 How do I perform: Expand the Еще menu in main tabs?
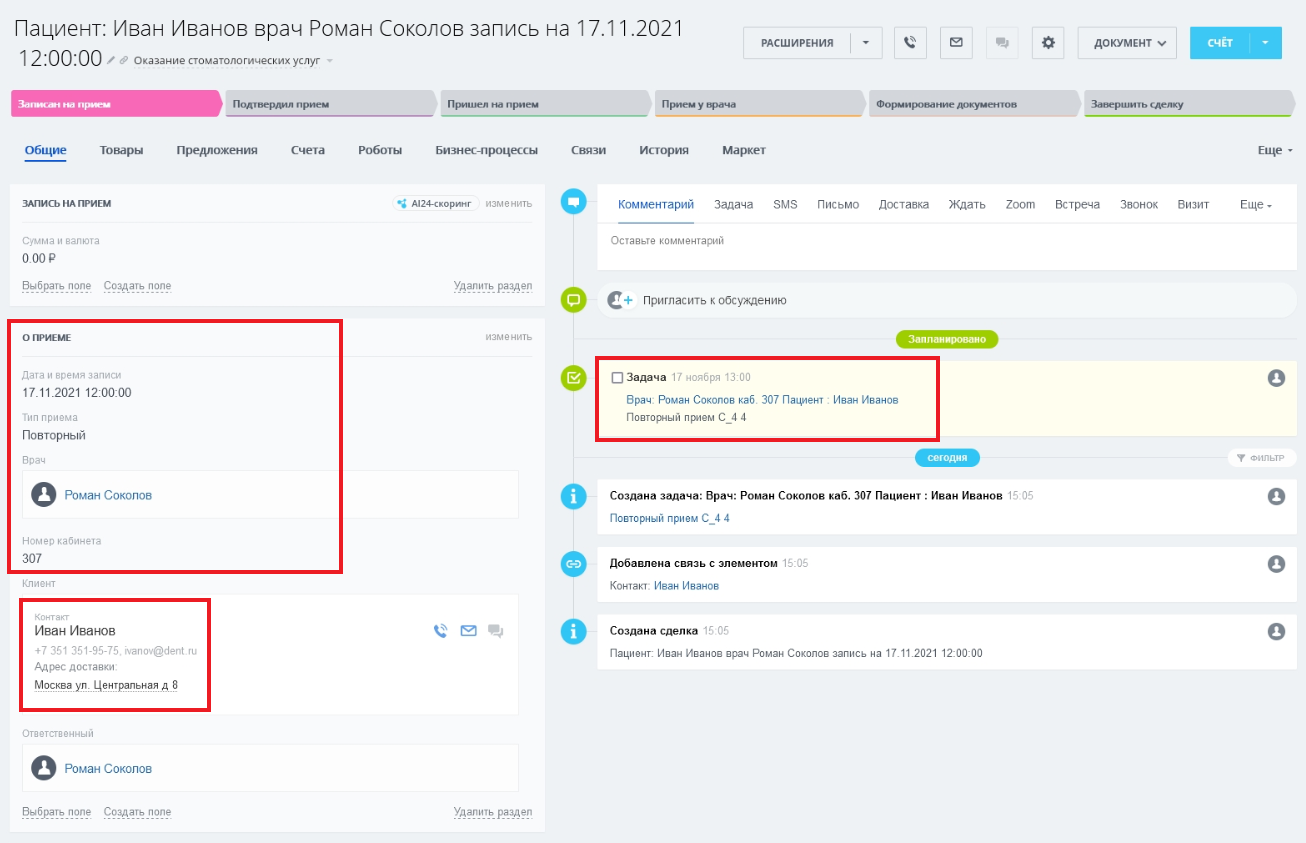click(x=1275, y=150)
